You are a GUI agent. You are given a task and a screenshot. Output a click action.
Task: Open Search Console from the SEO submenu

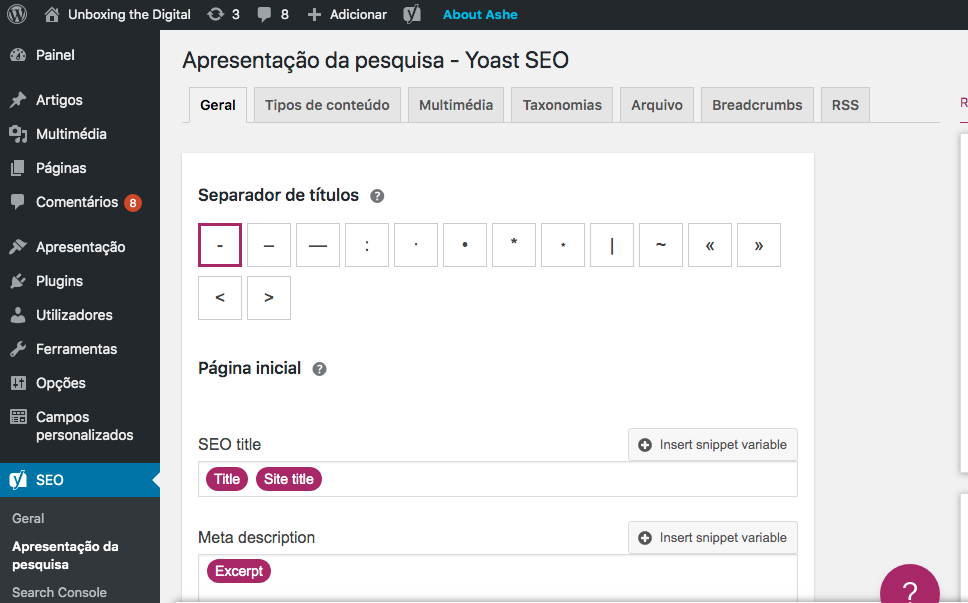coord(58,592)
